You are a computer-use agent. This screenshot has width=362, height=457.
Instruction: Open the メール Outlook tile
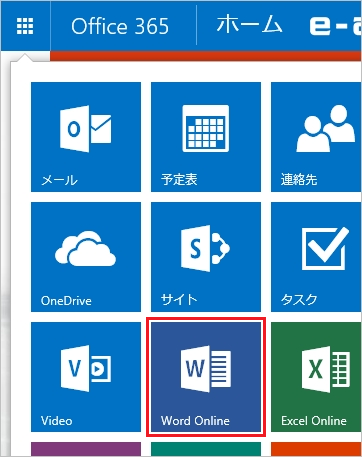point(86,137)
